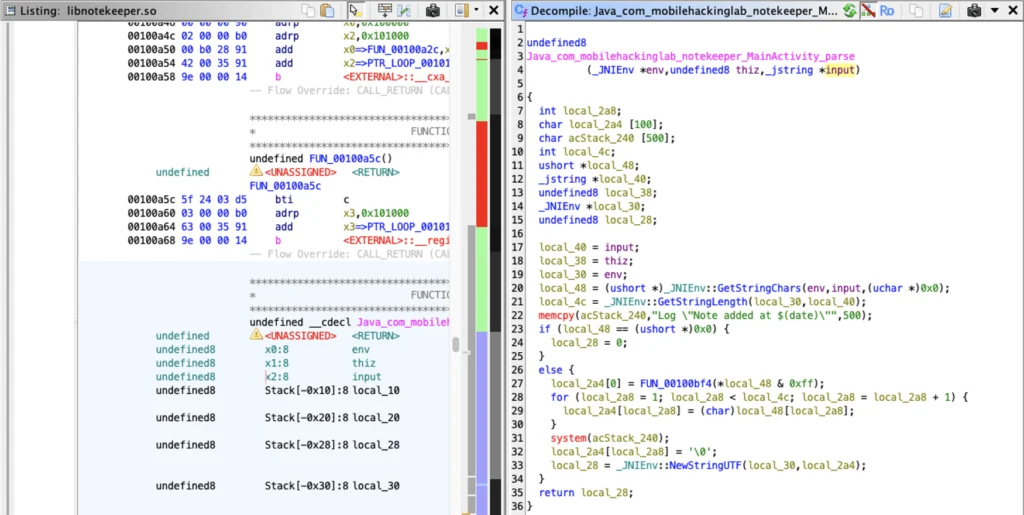This screenshot has height=515, width=1024.
Task: Select the 'char acStack_240 [500];' declaration
Action: point(607,138)
